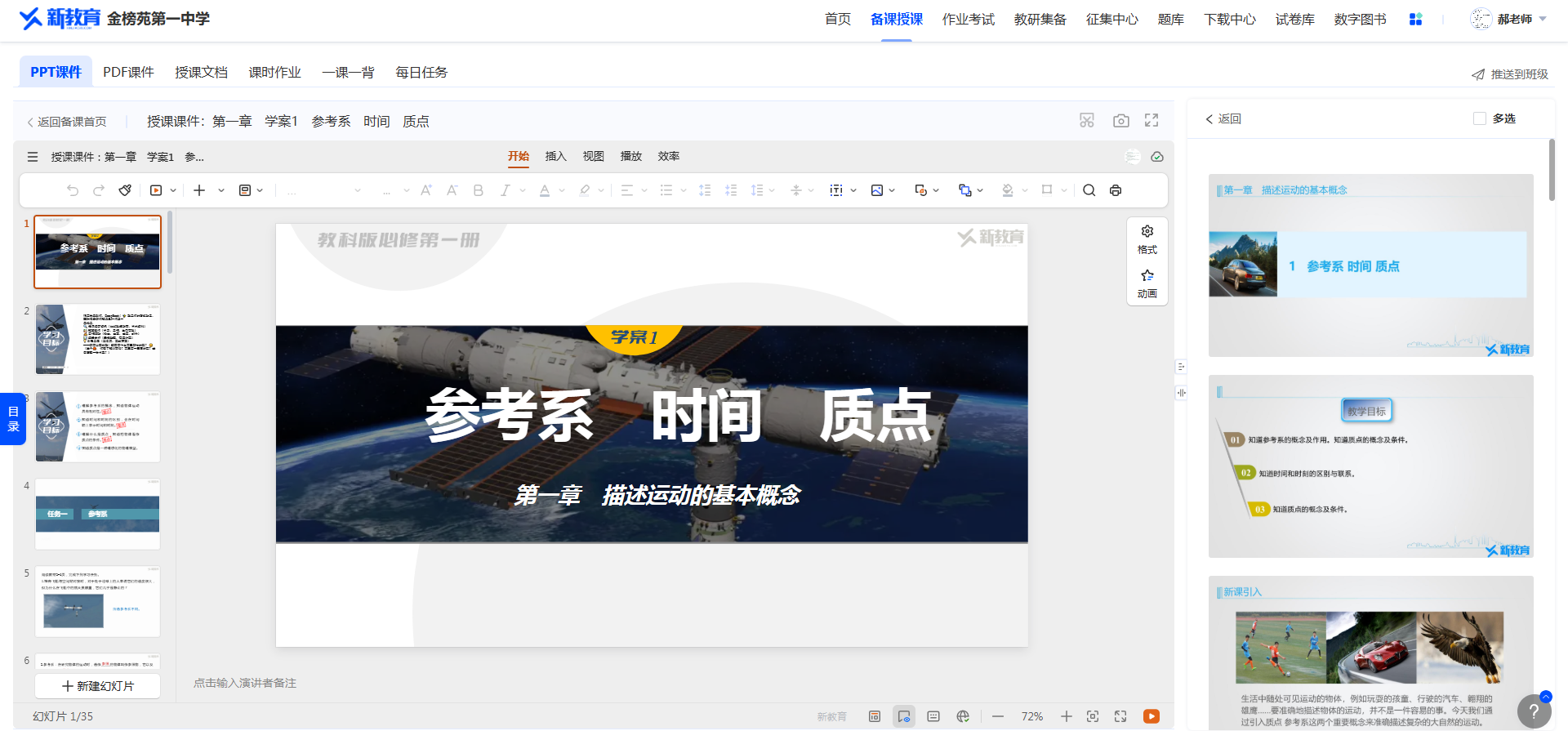
Task: Decrease font size with A- icon
Action: 452,190
